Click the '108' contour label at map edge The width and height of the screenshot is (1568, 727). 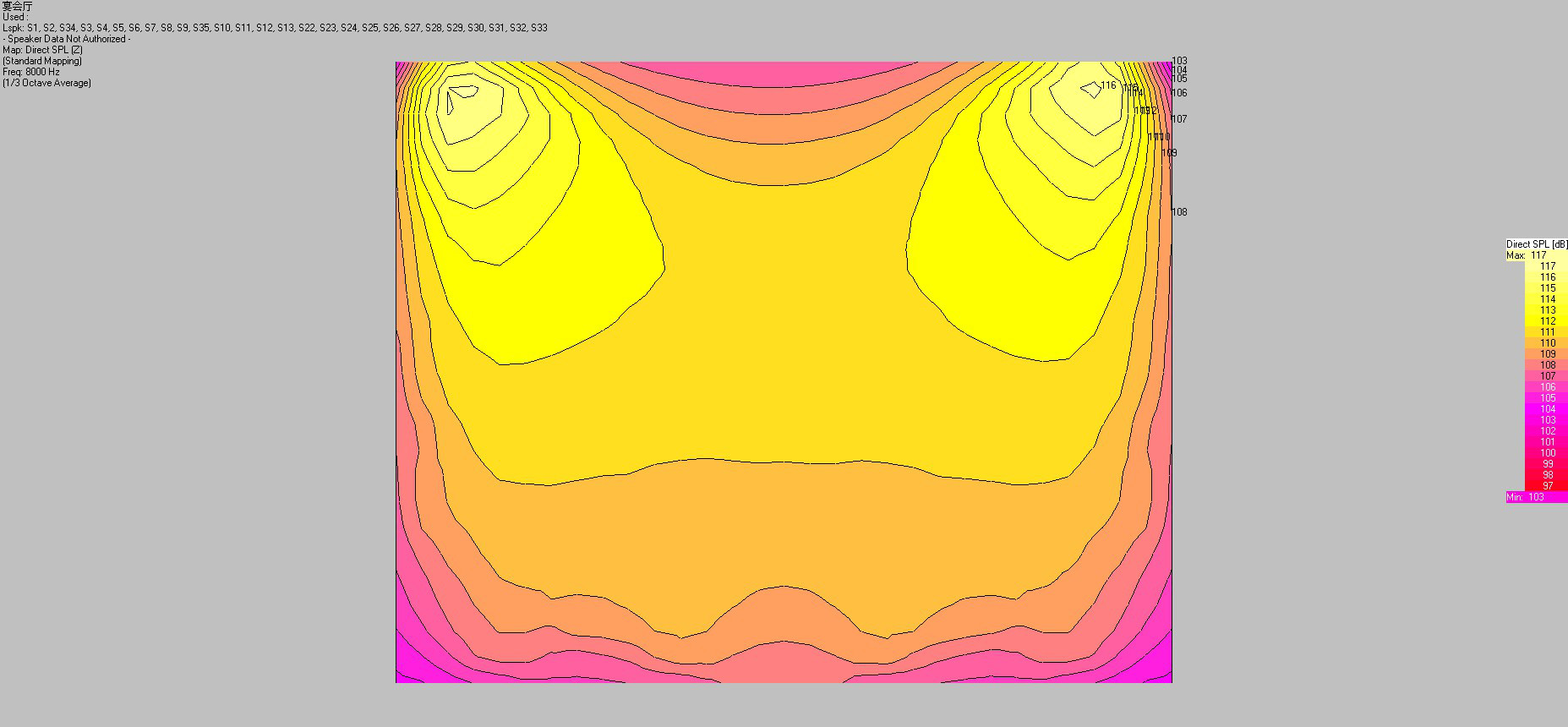(x=1179, y=212)
